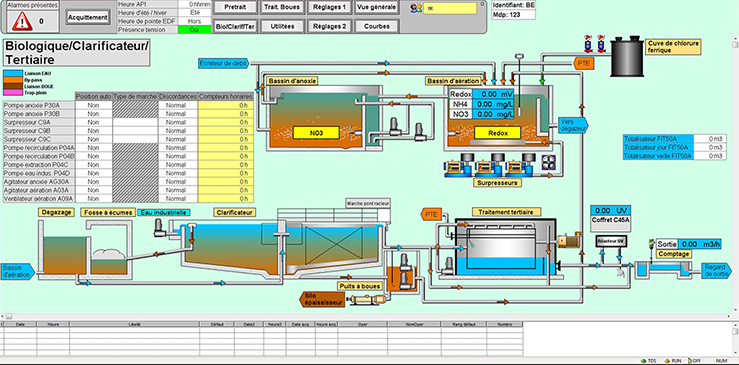Image resolution: width=739 pixels, height=365 pixels.
Task: Click the Vue générale button
Action: coord(377,8)
